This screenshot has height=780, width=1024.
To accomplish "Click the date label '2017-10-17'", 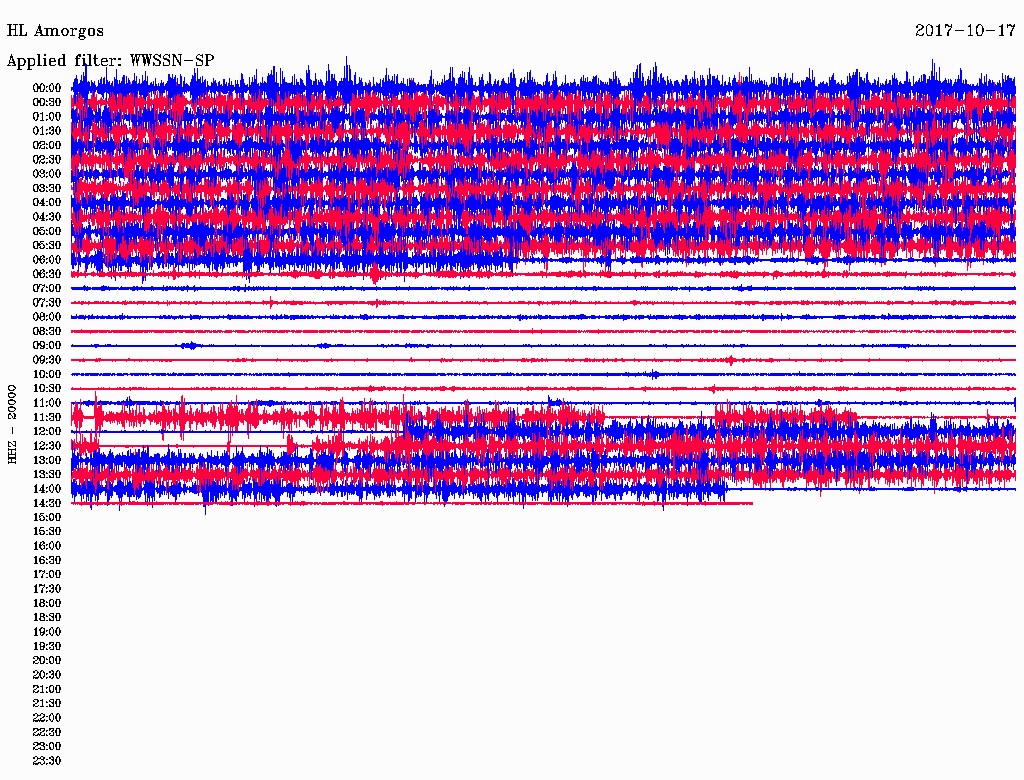I will (x=965, y=31).
